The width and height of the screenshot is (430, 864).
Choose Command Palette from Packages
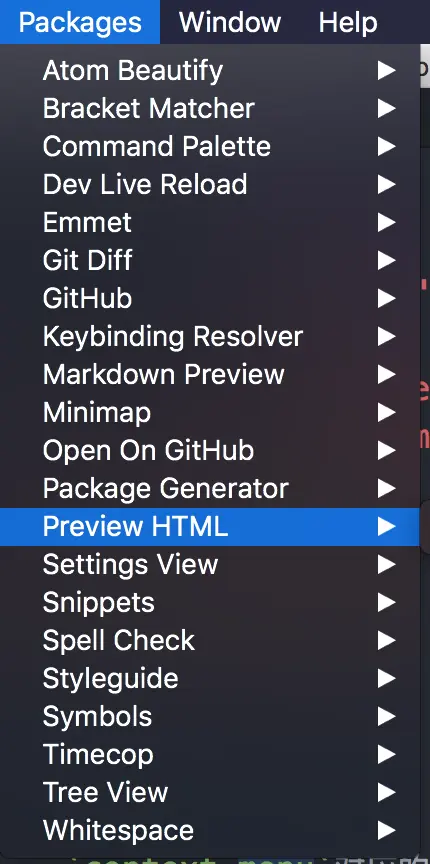[x=209, y=147]
